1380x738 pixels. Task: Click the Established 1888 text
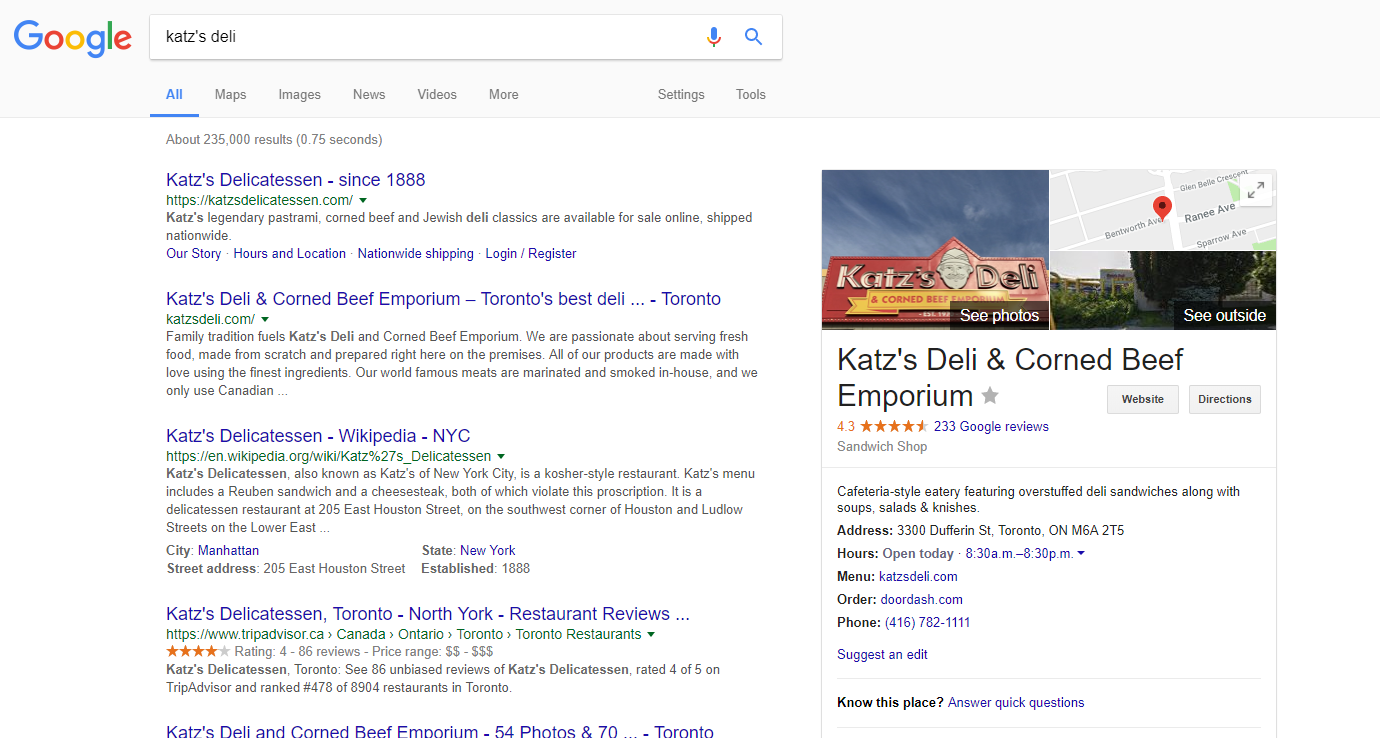pyautogui.click(x=475, y=569)
